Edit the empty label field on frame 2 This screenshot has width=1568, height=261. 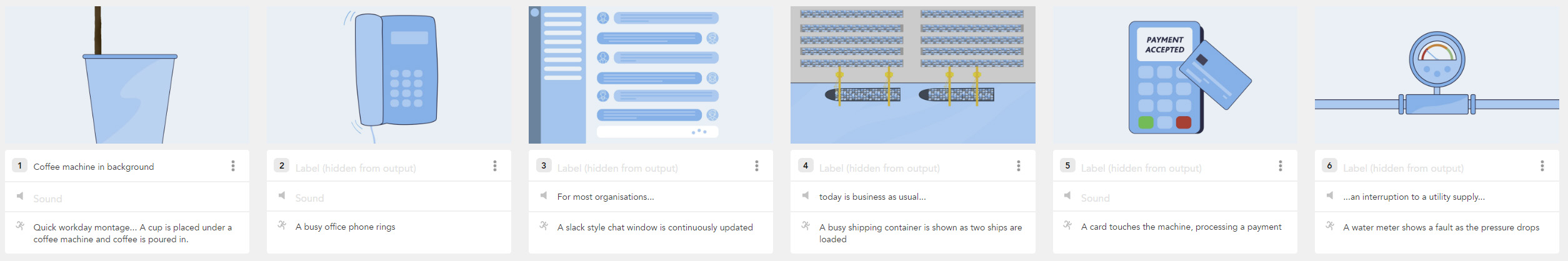(x=387, y=168)
